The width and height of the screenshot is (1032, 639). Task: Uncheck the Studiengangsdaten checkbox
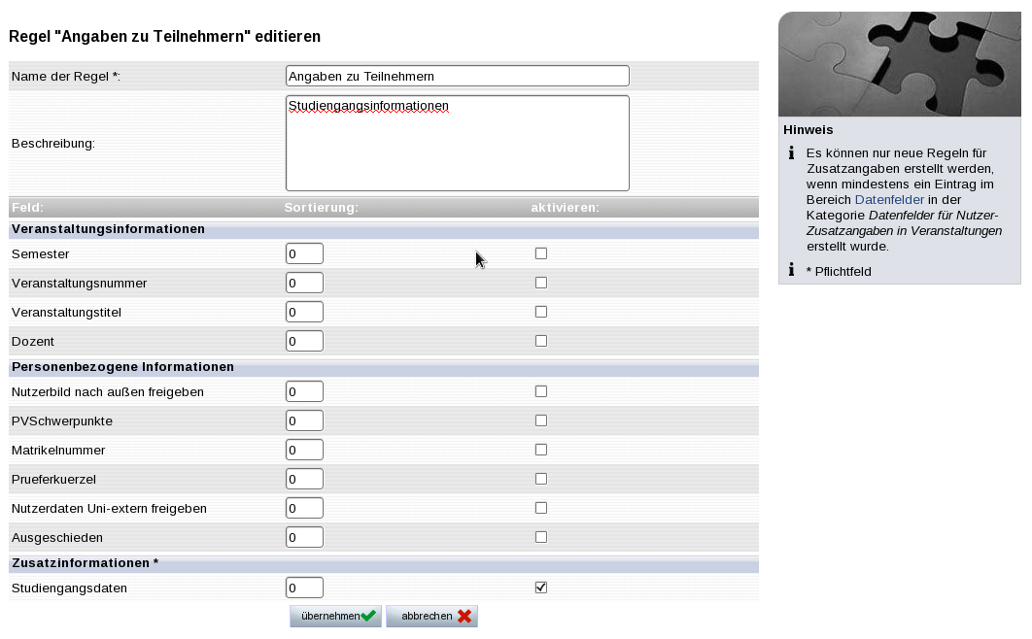[541, 588]
